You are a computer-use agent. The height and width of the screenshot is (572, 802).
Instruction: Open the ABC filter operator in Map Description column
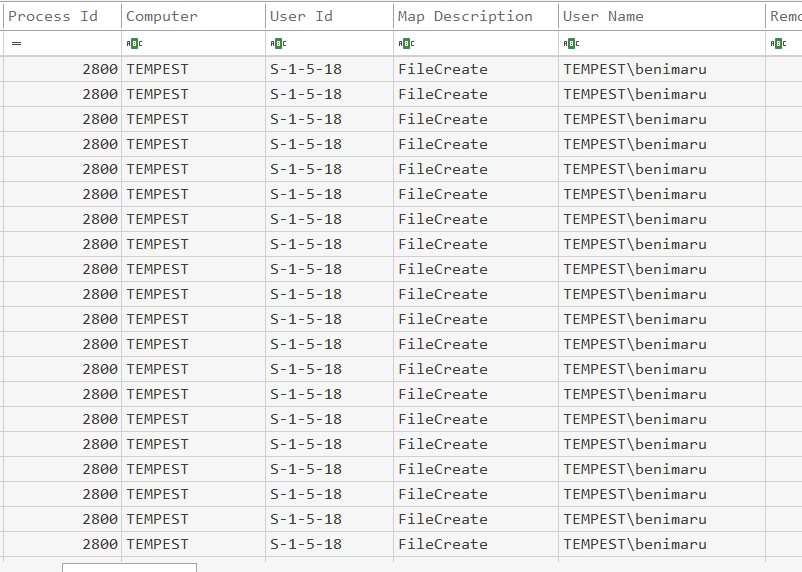(406, 43)
